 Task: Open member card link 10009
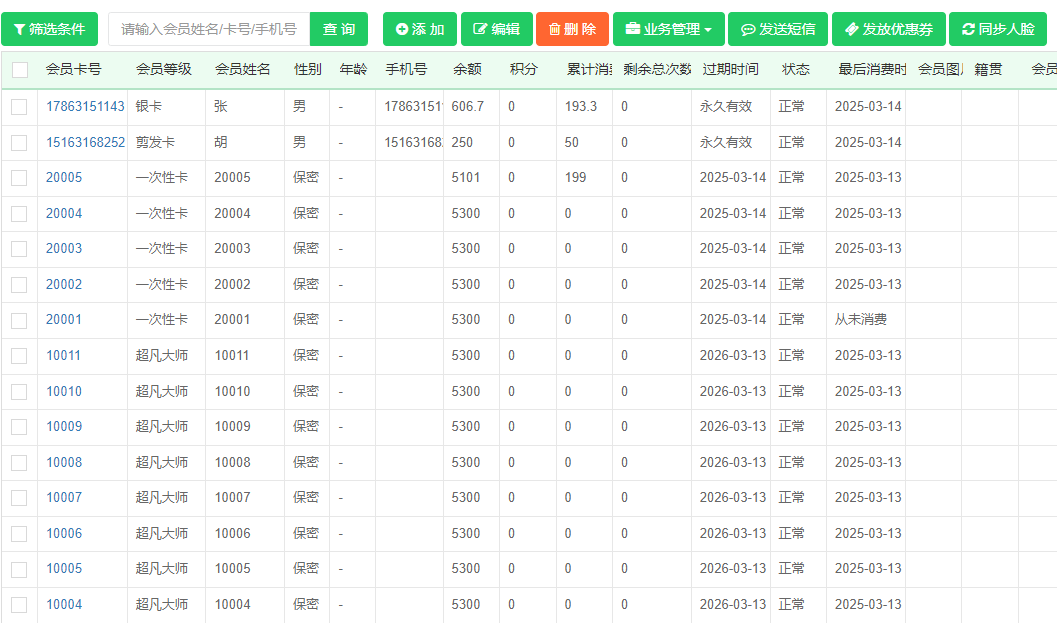point(64,426)
